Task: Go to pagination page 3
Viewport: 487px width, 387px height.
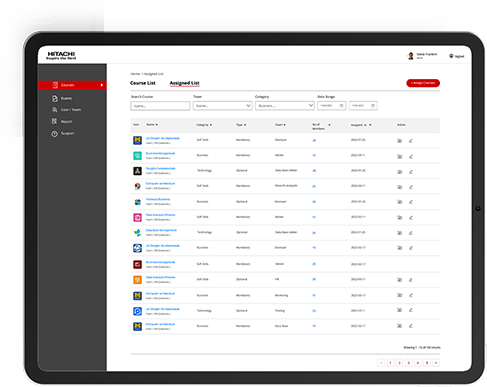Action: coord(409,363)
